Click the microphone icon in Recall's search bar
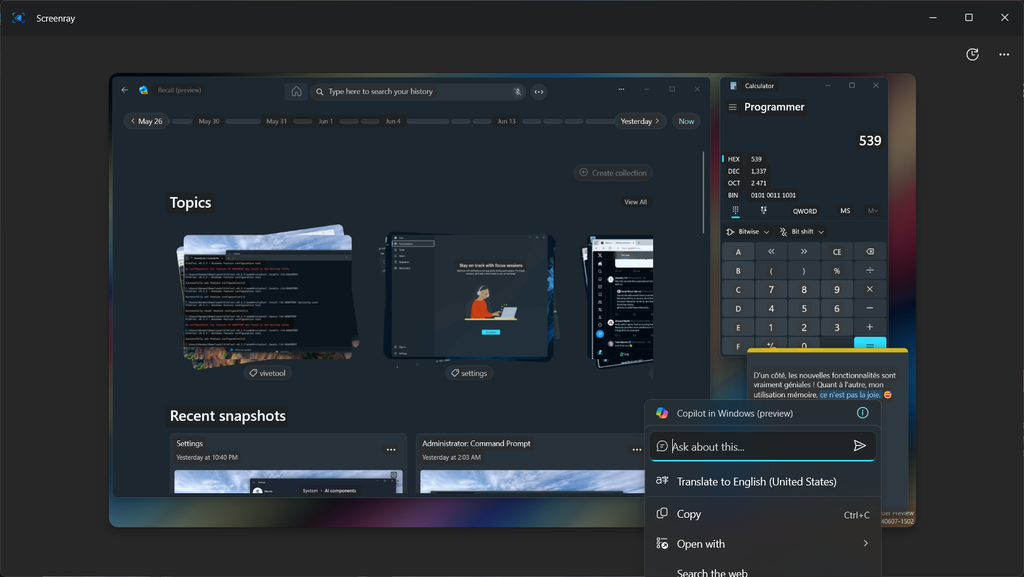Image resolution: width=1024 pixels, height=577 pixels. click(518, 91)
